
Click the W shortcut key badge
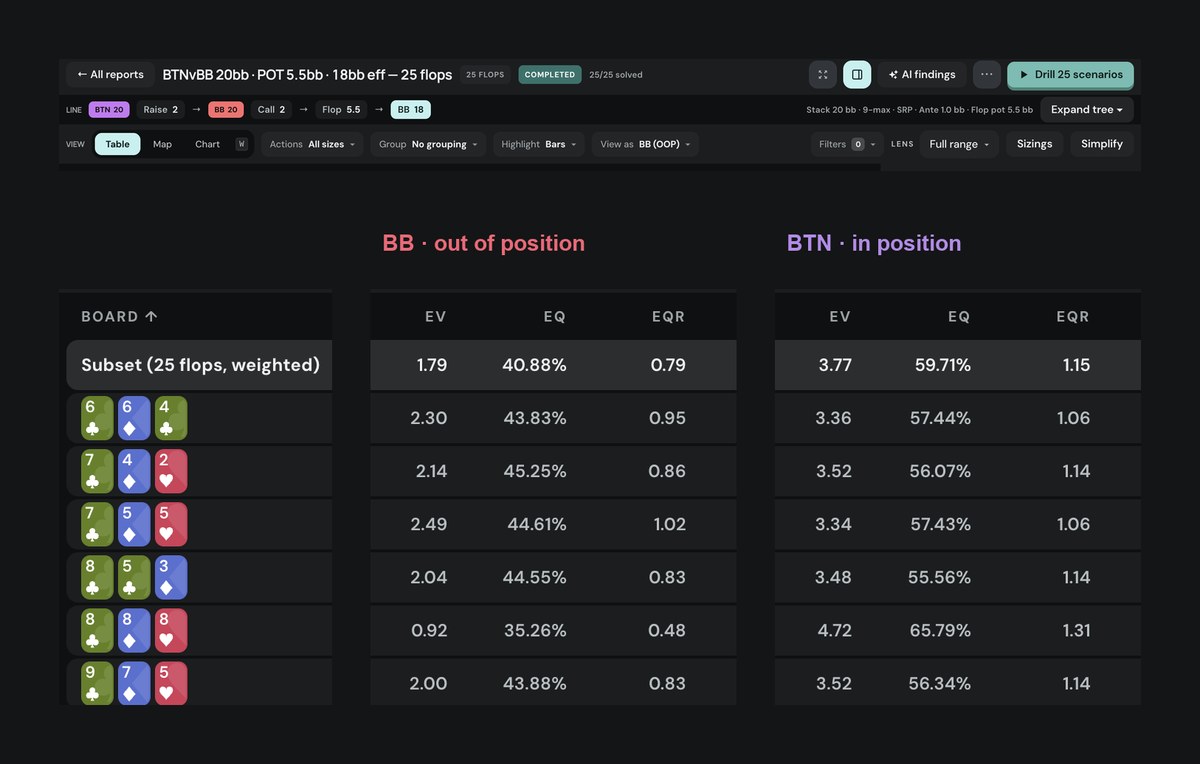coord(241,144)
